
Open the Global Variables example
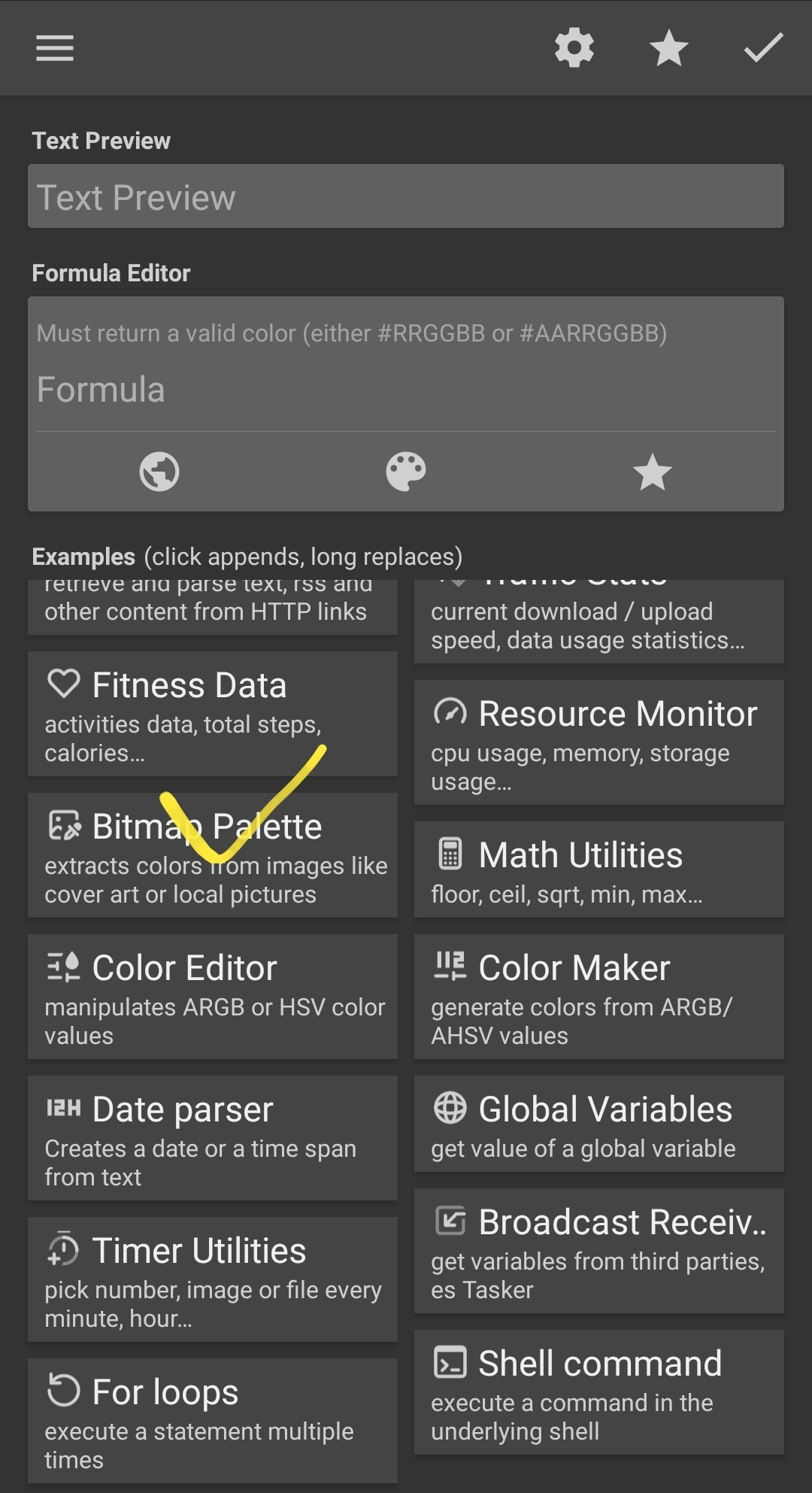(599, 1123)
